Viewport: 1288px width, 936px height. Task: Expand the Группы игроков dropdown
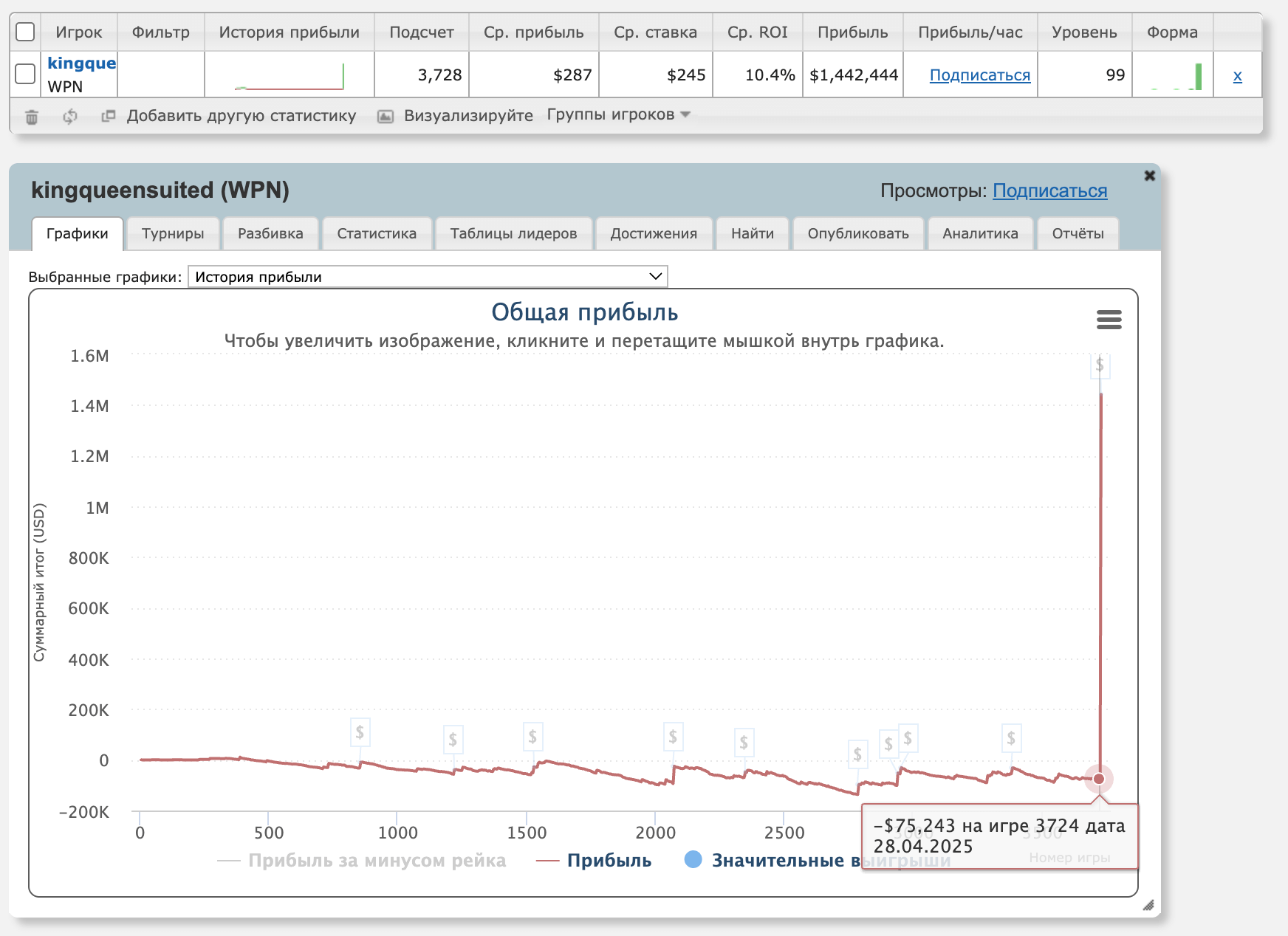coord(618,114)
